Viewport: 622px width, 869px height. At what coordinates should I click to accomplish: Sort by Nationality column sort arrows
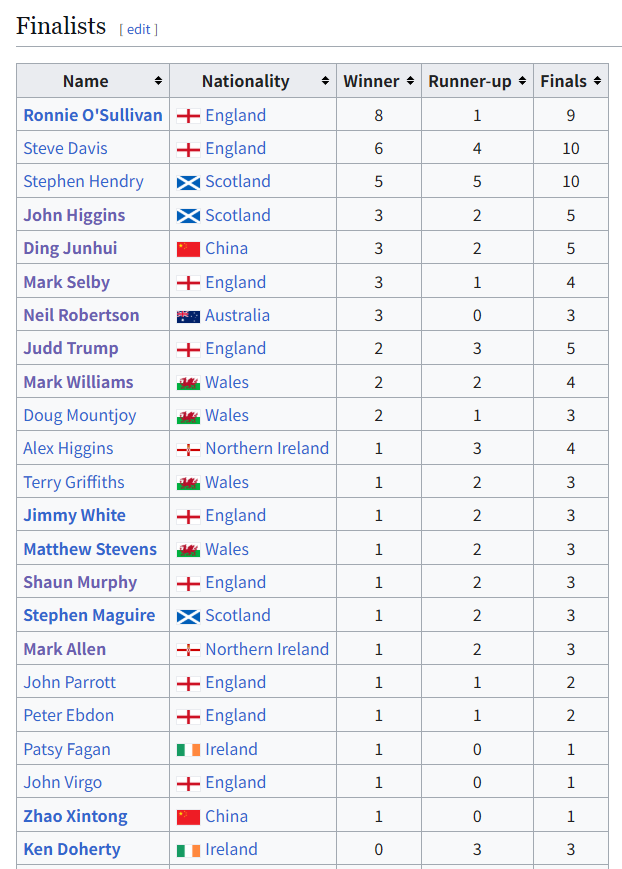[325, 81]
